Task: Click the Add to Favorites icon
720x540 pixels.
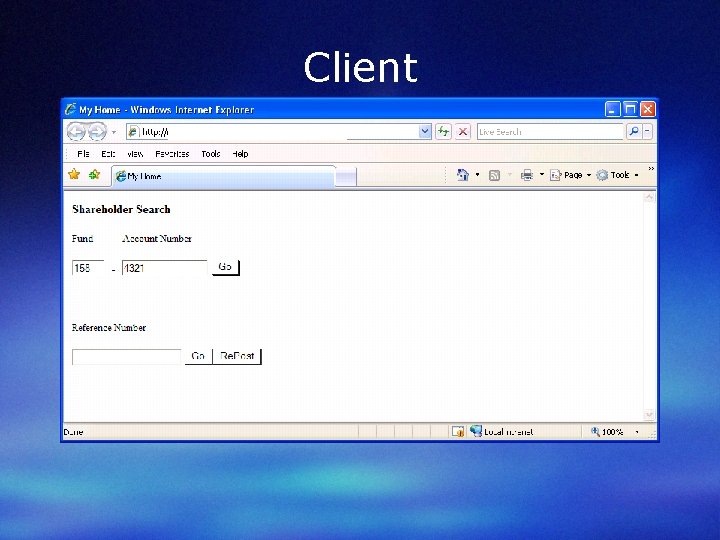Action: [x=95, y=174]
